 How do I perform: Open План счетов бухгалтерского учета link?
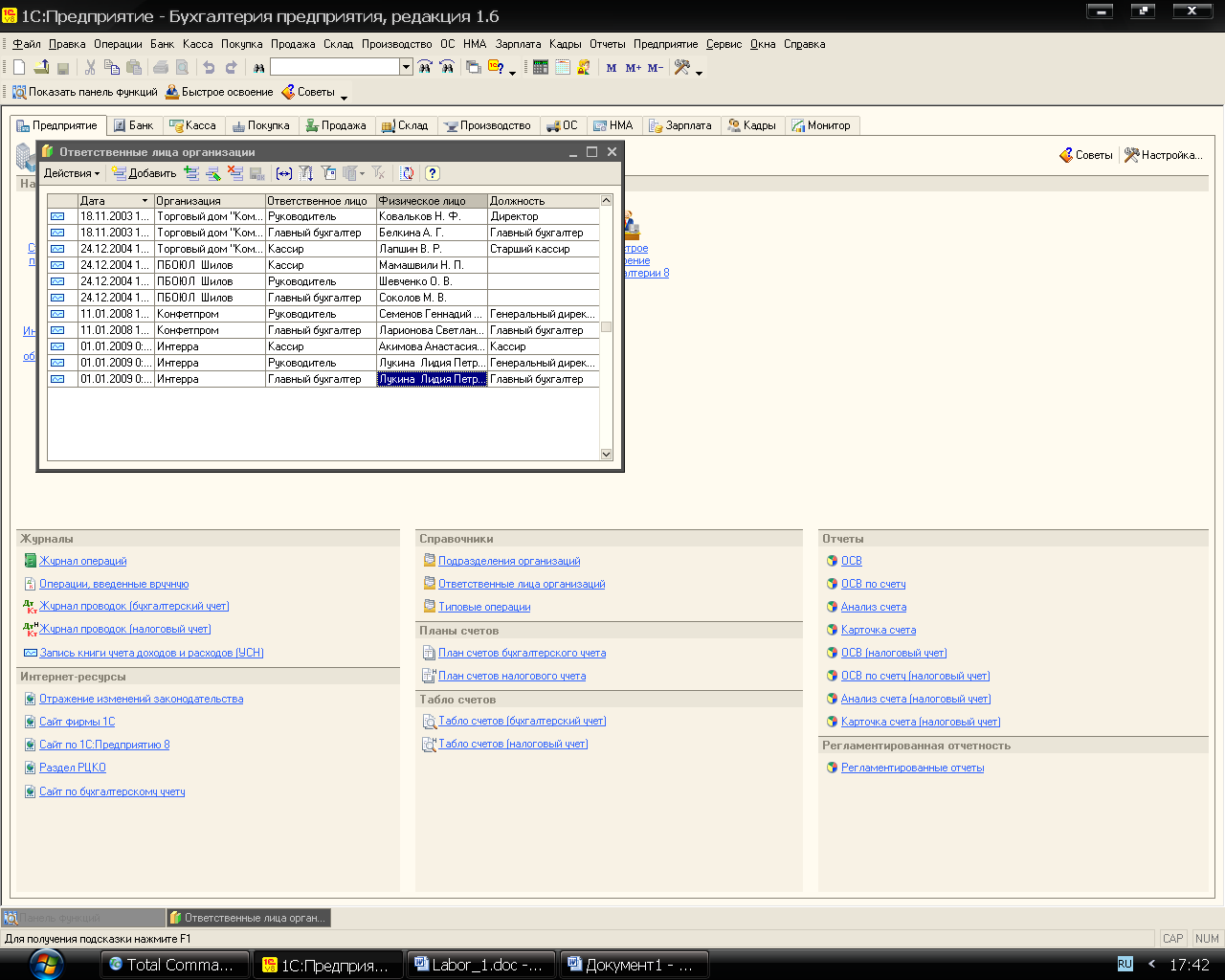[x=522, y=653]
